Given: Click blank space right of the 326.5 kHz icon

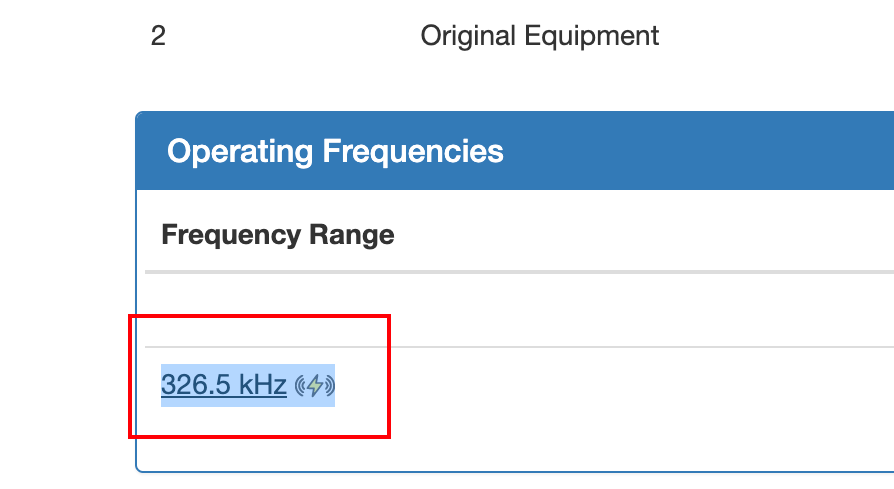Looking at the screenshot, I should click(600, 386).
